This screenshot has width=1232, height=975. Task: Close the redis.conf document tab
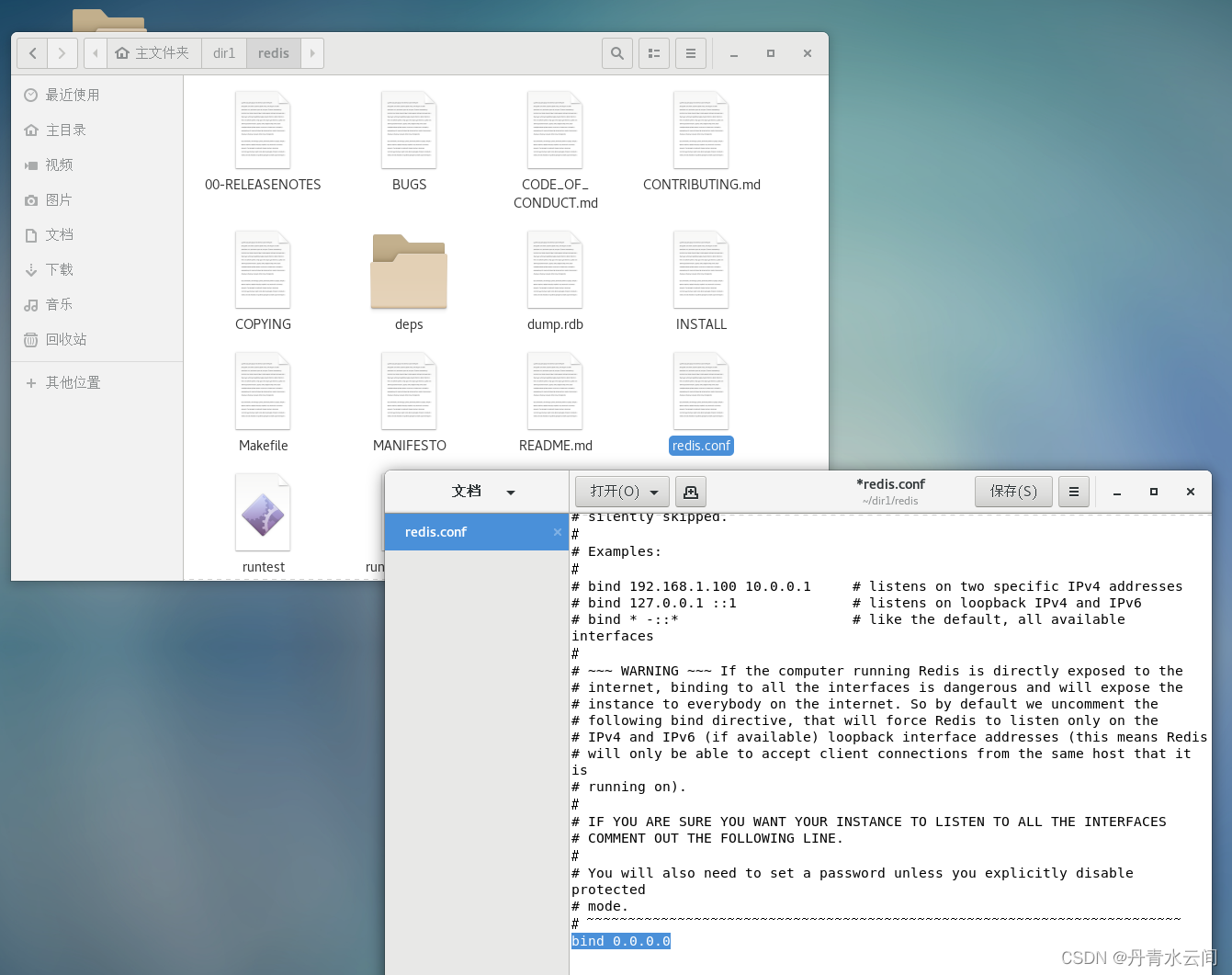pyautogui.click(x=557, y=532)
